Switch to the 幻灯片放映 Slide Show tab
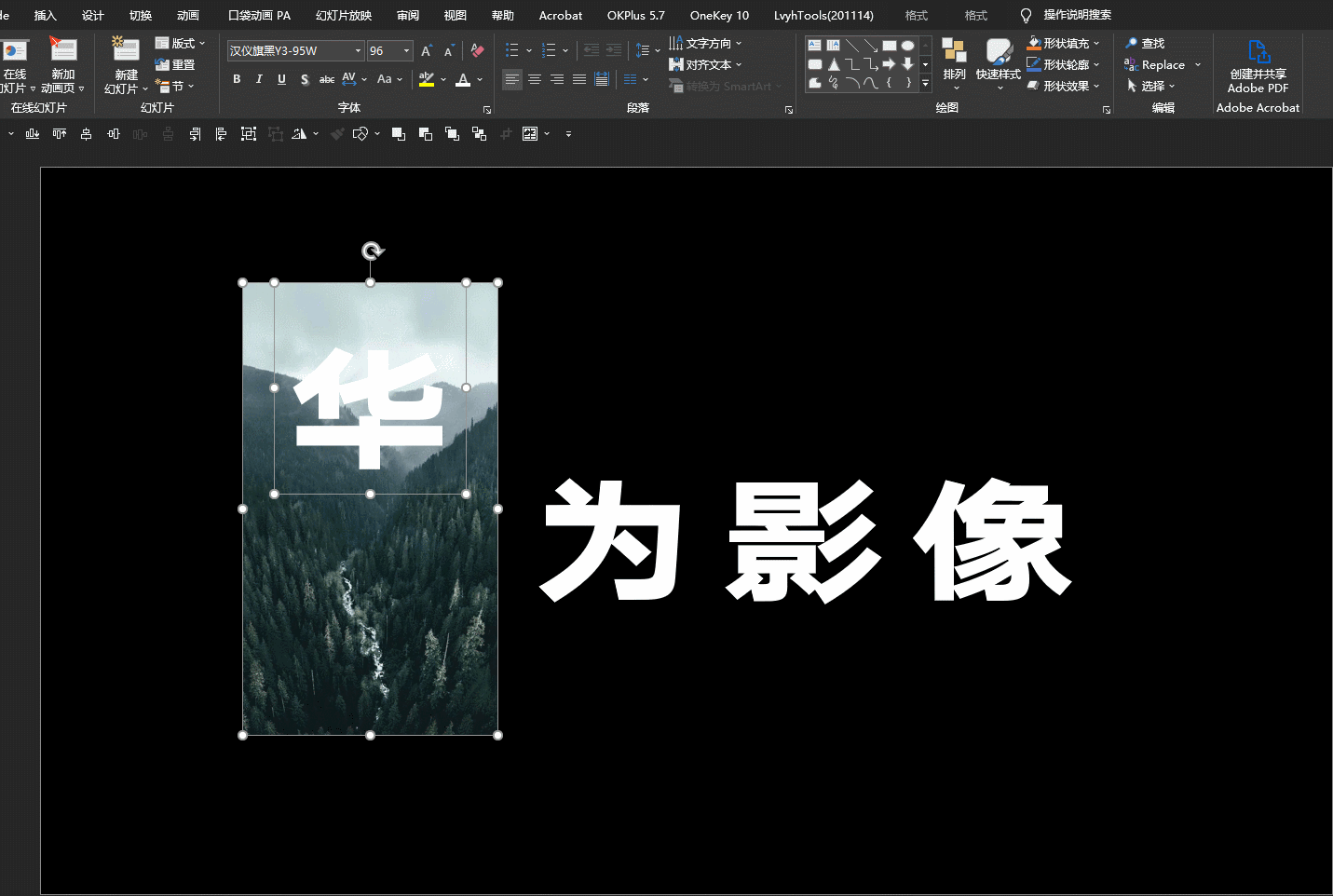Screen dimensions: 1333x896 [344, 16]
